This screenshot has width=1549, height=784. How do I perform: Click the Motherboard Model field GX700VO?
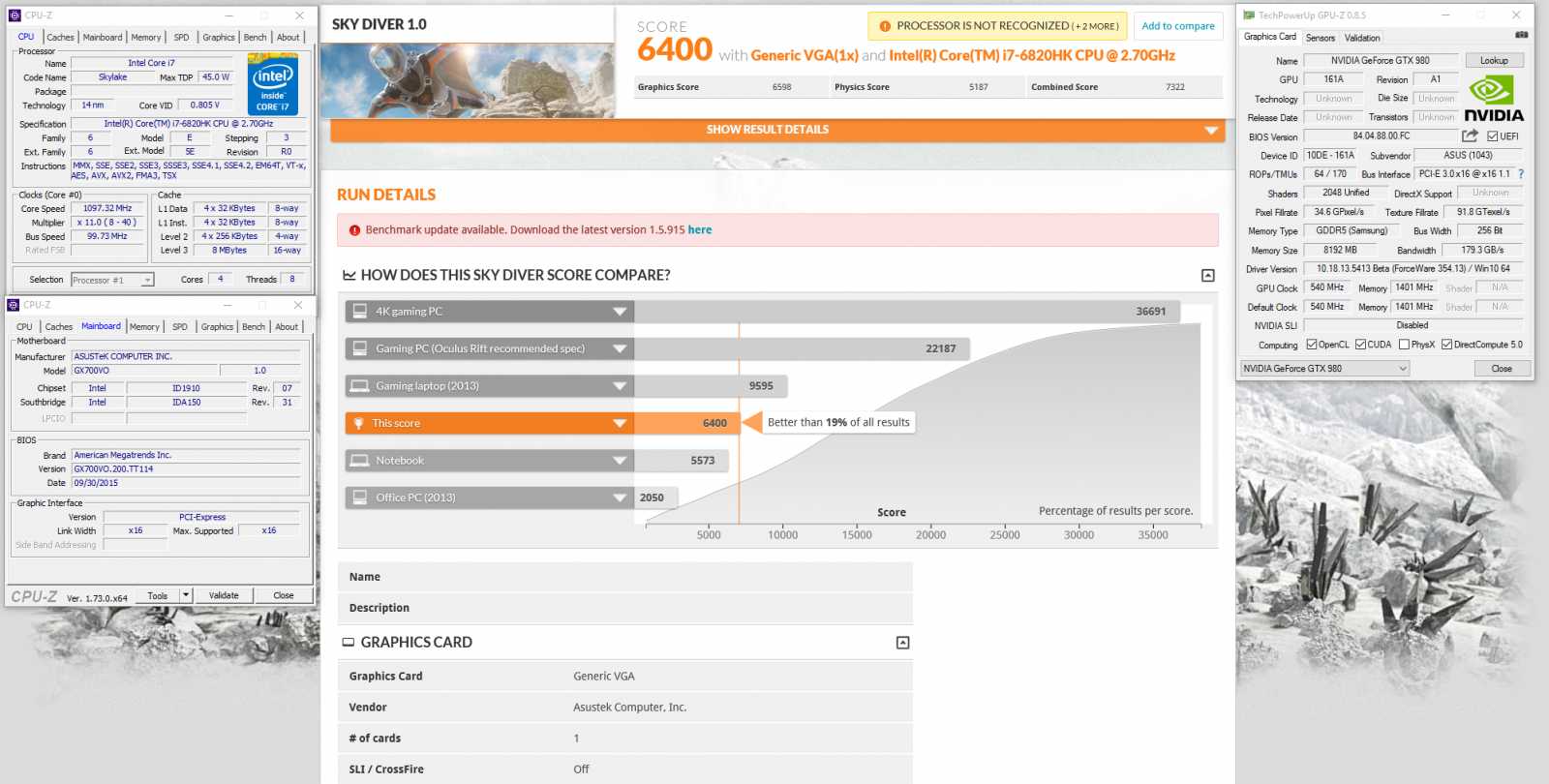(145, 371)
